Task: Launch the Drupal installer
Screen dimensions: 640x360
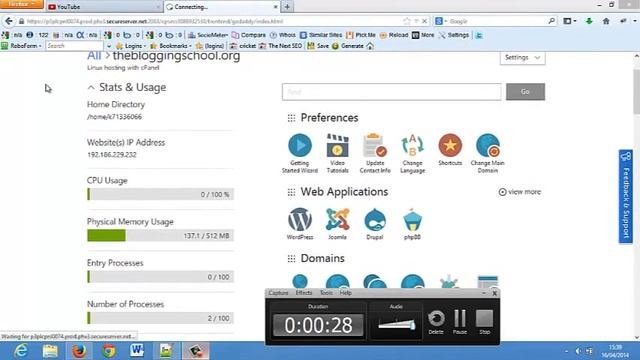Action: coord(375,224)
